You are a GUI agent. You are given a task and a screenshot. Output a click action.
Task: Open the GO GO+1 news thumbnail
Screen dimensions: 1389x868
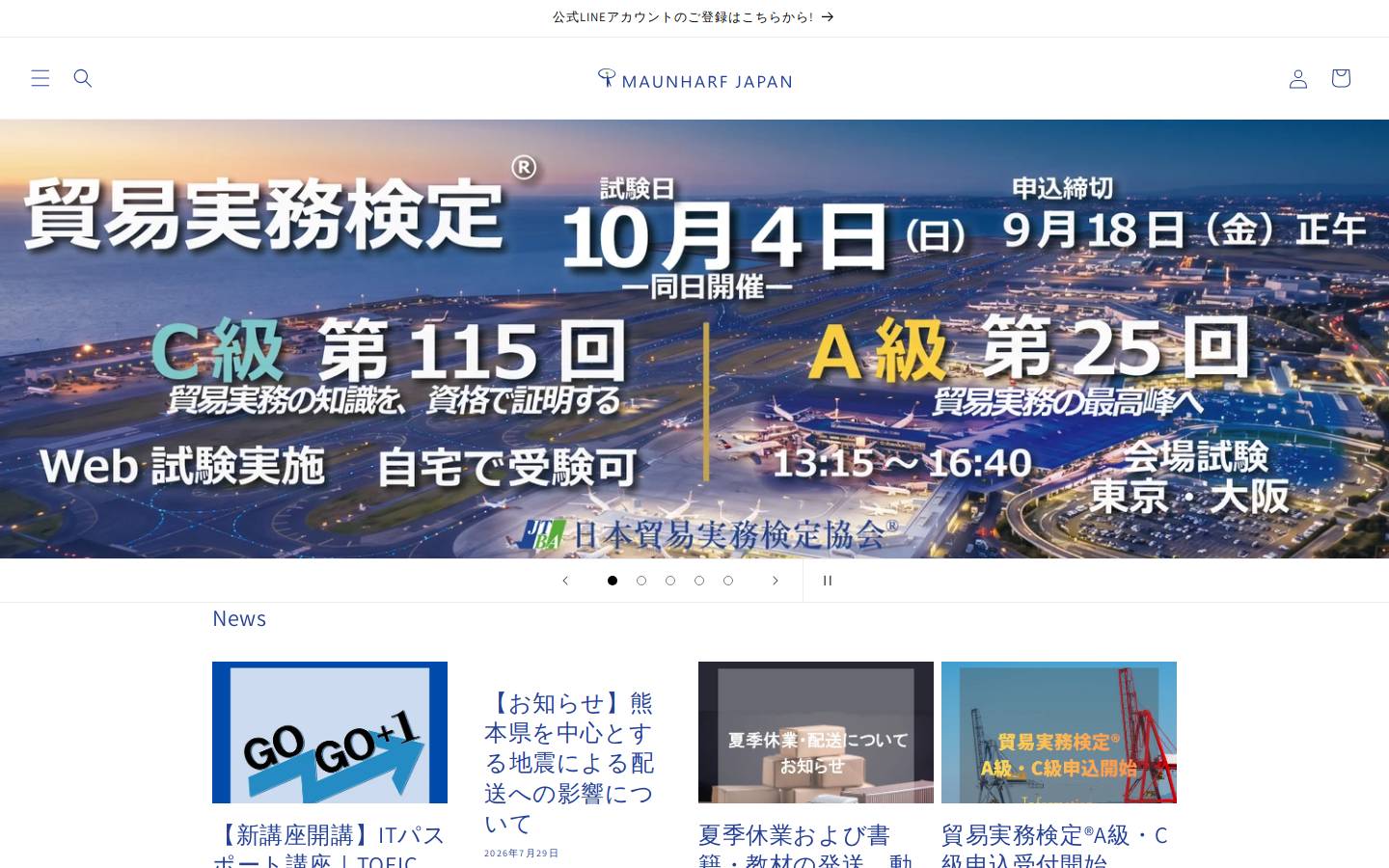pos(330,732)
